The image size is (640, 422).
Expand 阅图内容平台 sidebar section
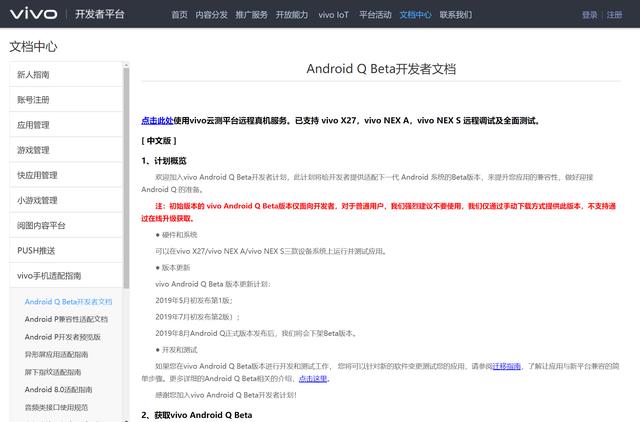66,225
